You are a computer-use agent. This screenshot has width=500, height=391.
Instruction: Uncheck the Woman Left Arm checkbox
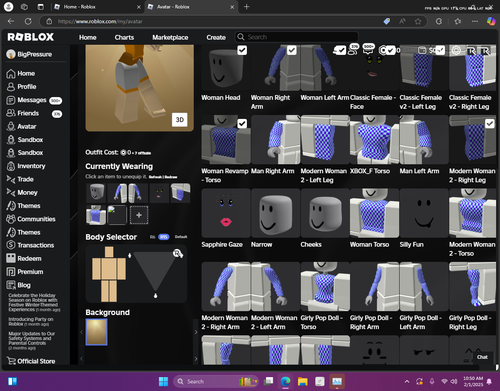[x=341, y=50]
